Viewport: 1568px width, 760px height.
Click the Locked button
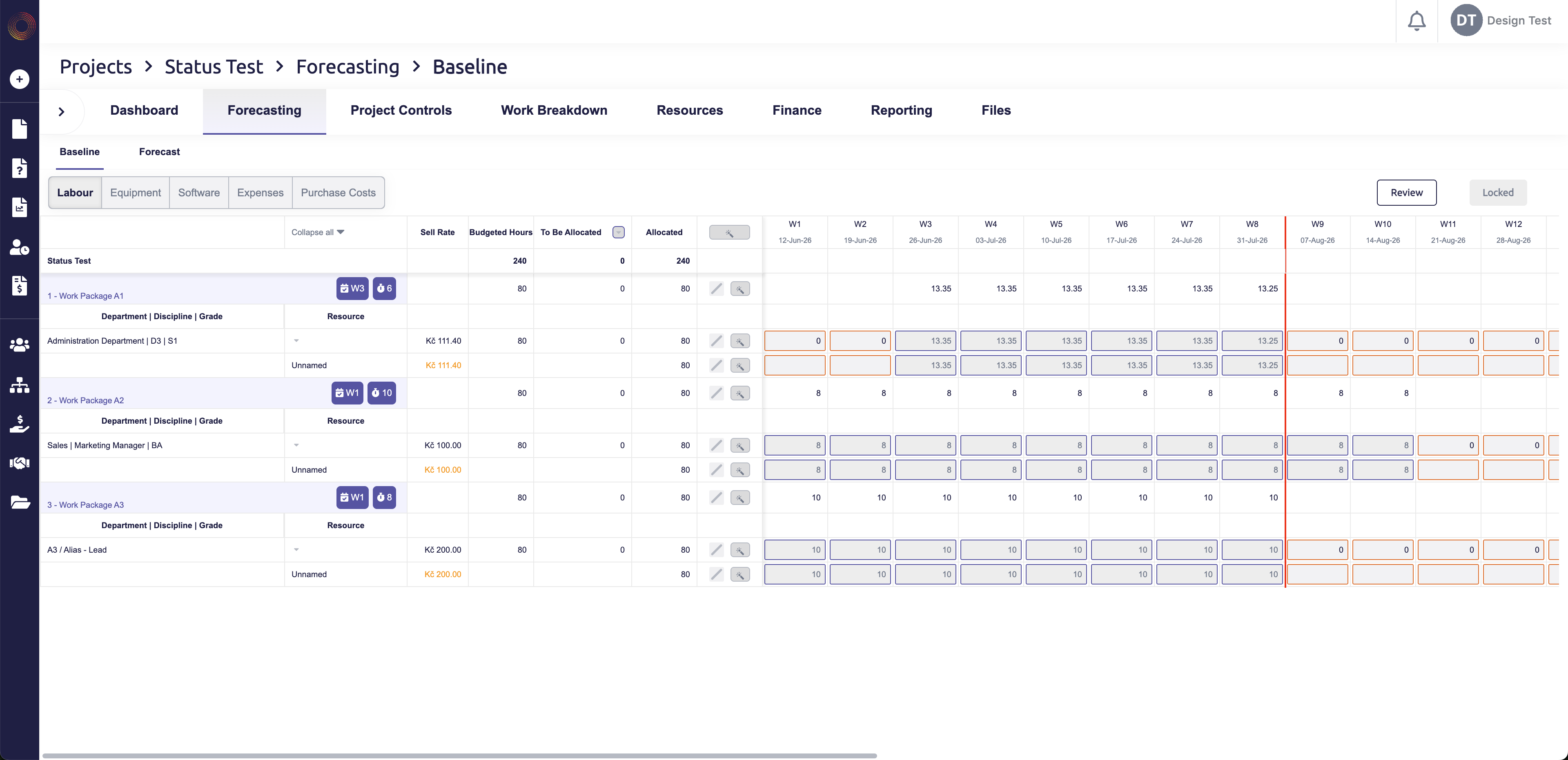coord(1497,193)
